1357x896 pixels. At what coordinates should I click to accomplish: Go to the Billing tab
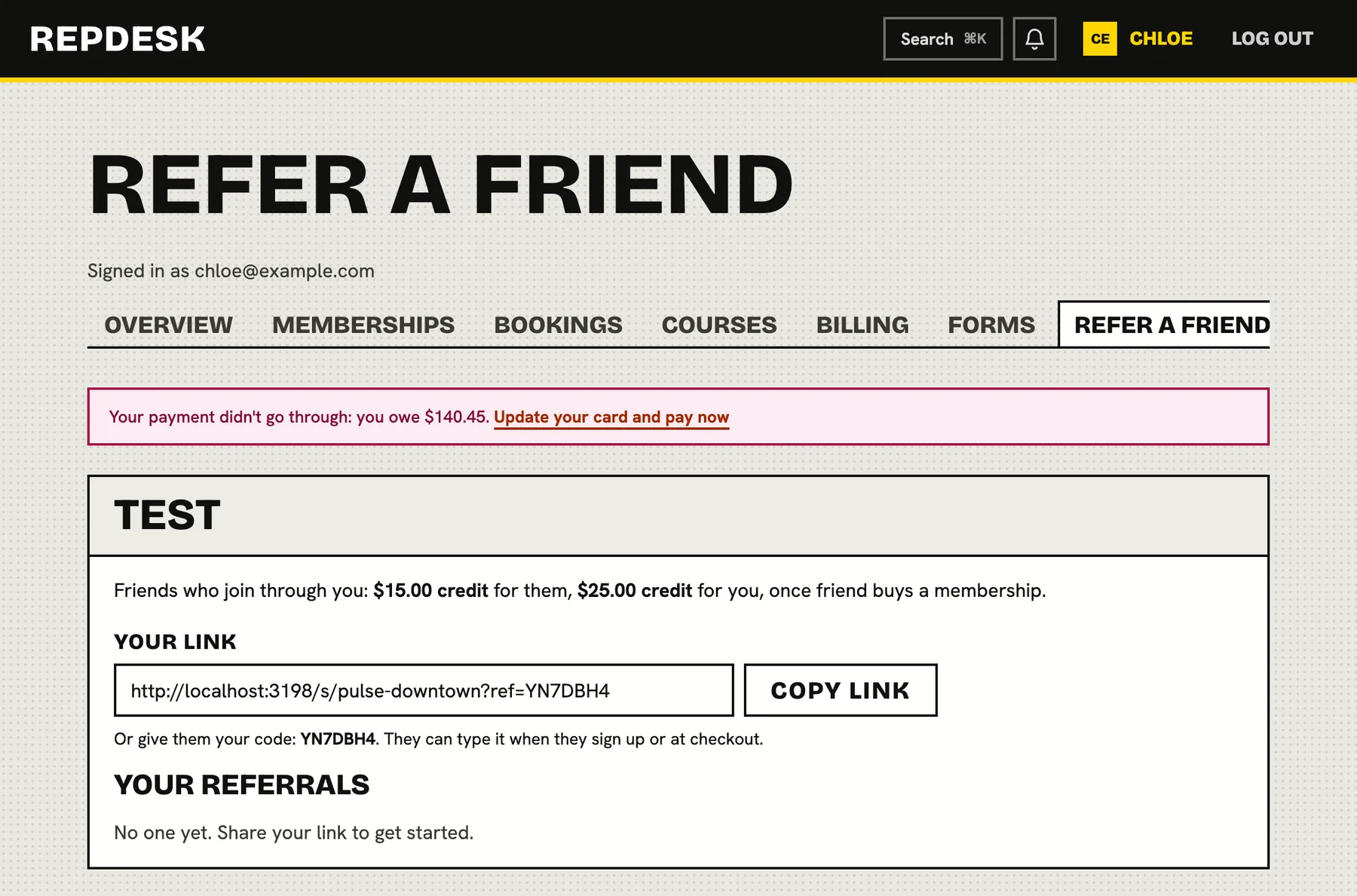point(862,325)
